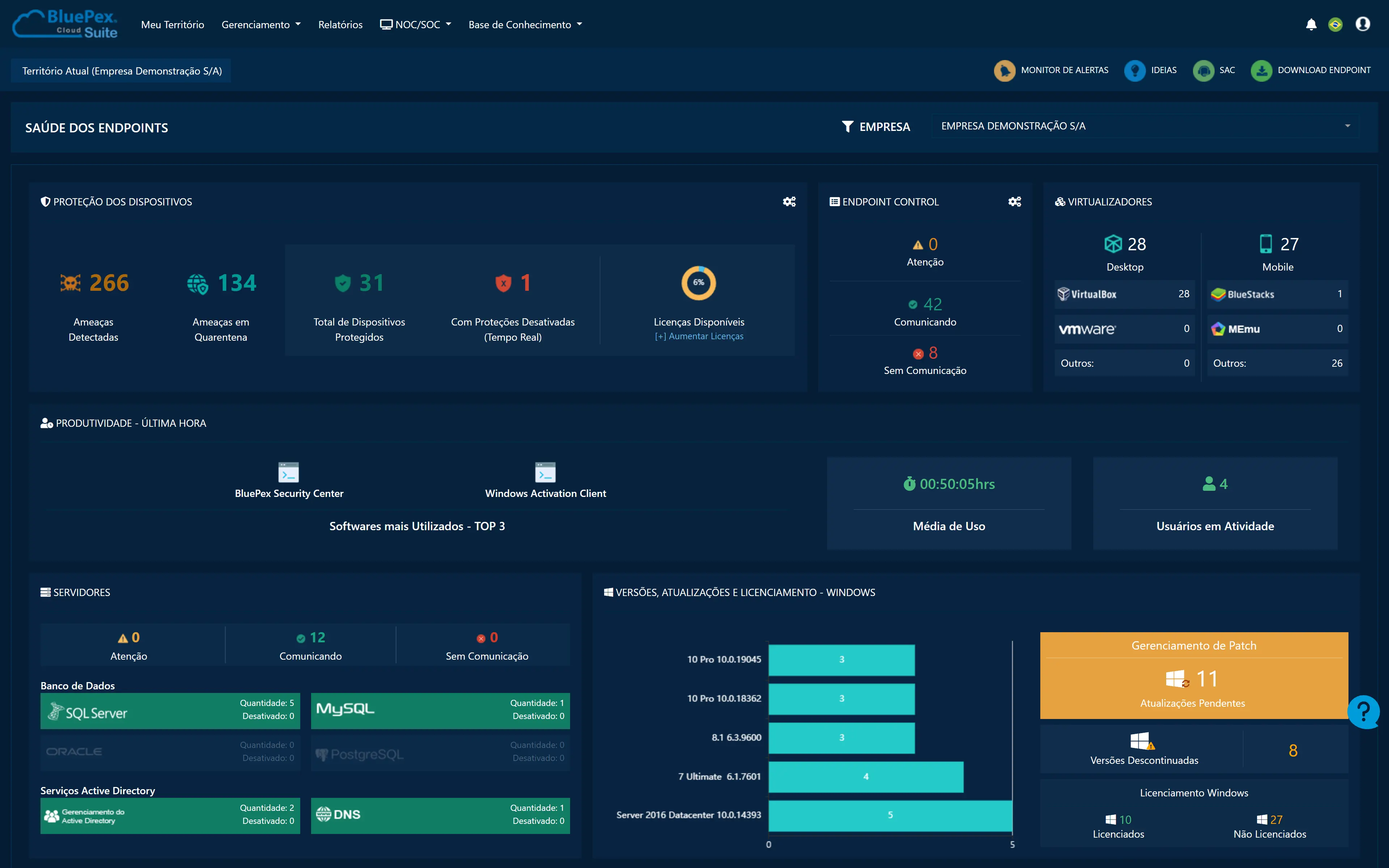Click the Windows Activation Client app icon

(545, 472)
